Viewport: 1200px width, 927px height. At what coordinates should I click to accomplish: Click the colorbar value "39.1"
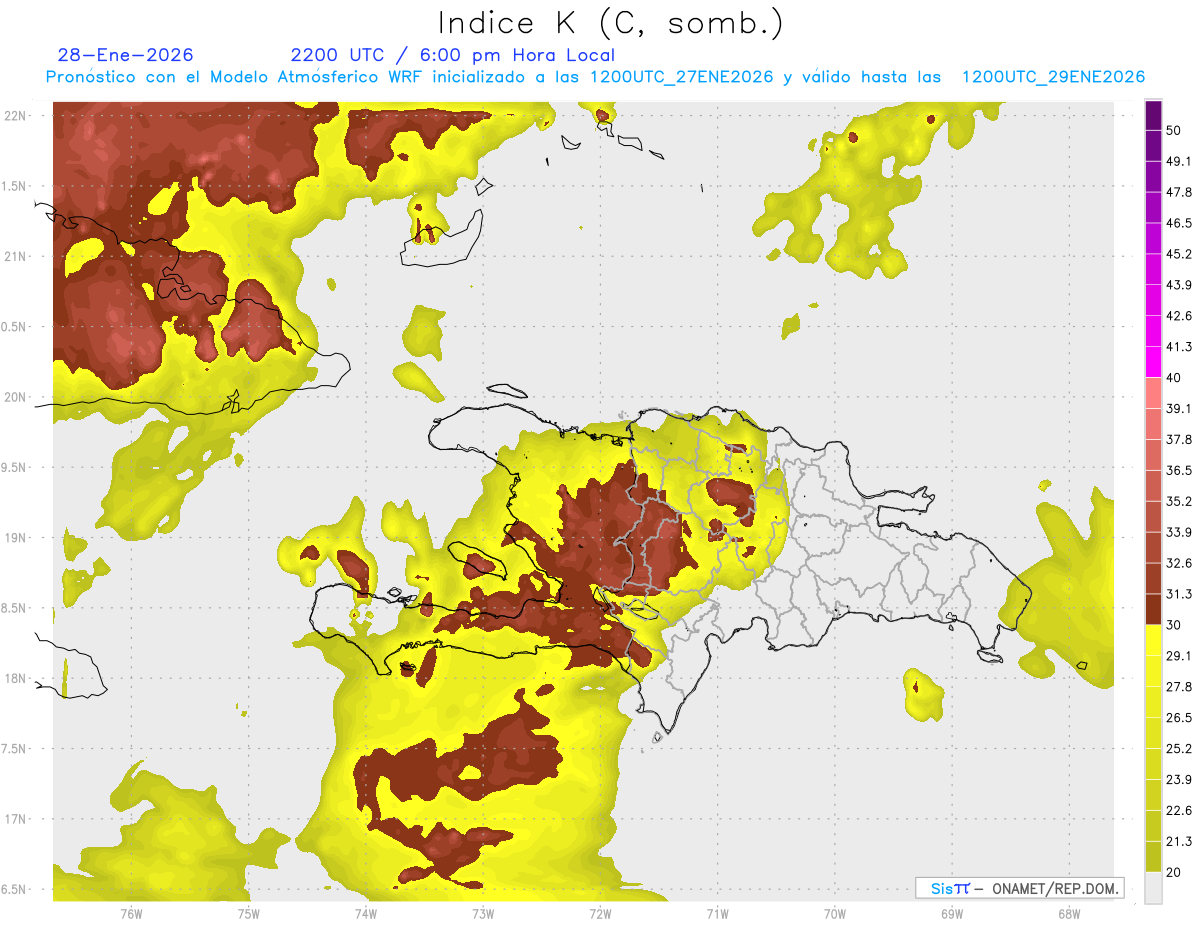point(1180,409)
